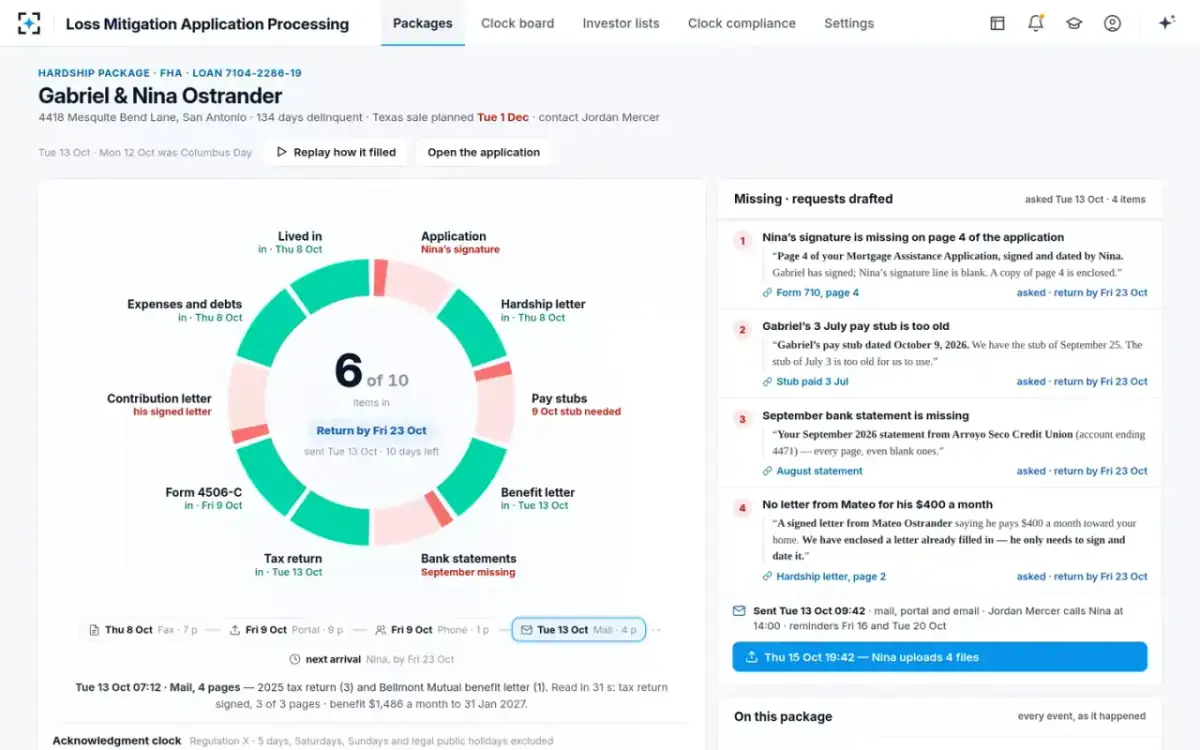
Task: Click the 6 of 10 items count
Action: click(x=371, y=372)
